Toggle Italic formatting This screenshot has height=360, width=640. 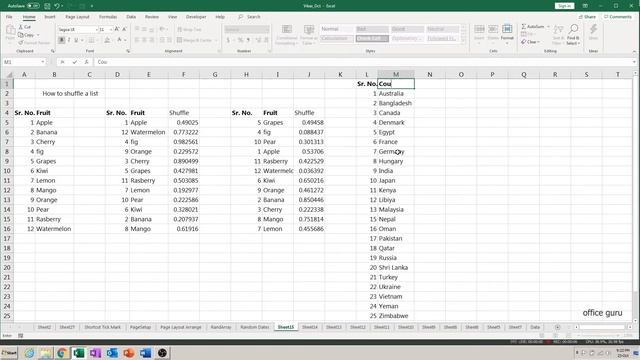point(69,40)
